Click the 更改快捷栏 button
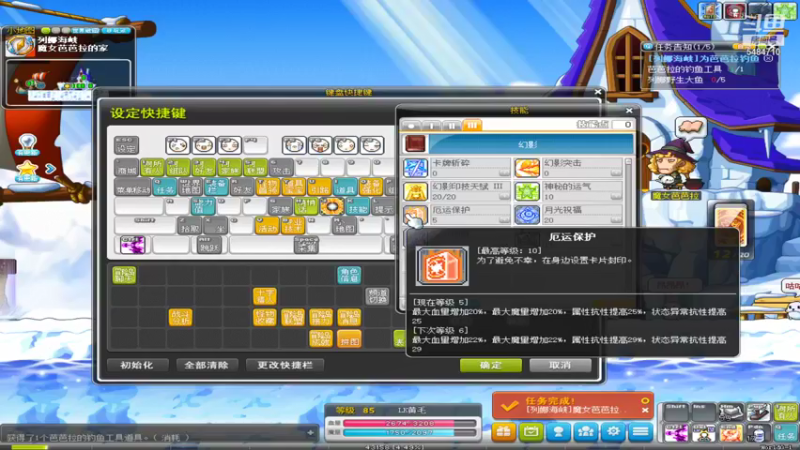Screen dimensions: 800x450 [x=285, y=365]
